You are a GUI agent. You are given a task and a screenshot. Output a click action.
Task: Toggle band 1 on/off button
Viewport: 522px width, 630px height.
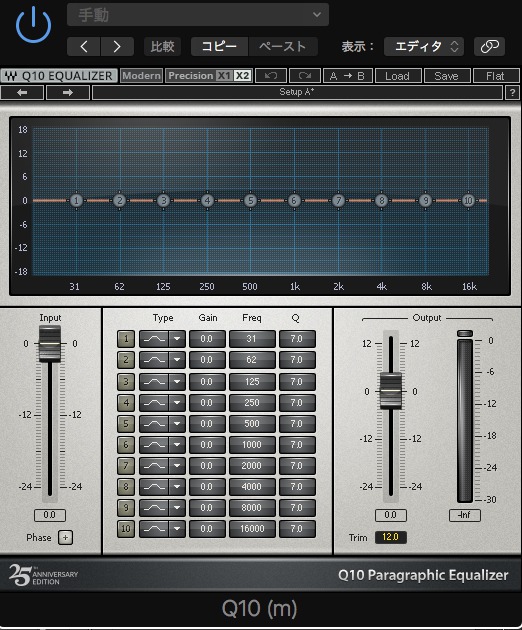point(126,339)
